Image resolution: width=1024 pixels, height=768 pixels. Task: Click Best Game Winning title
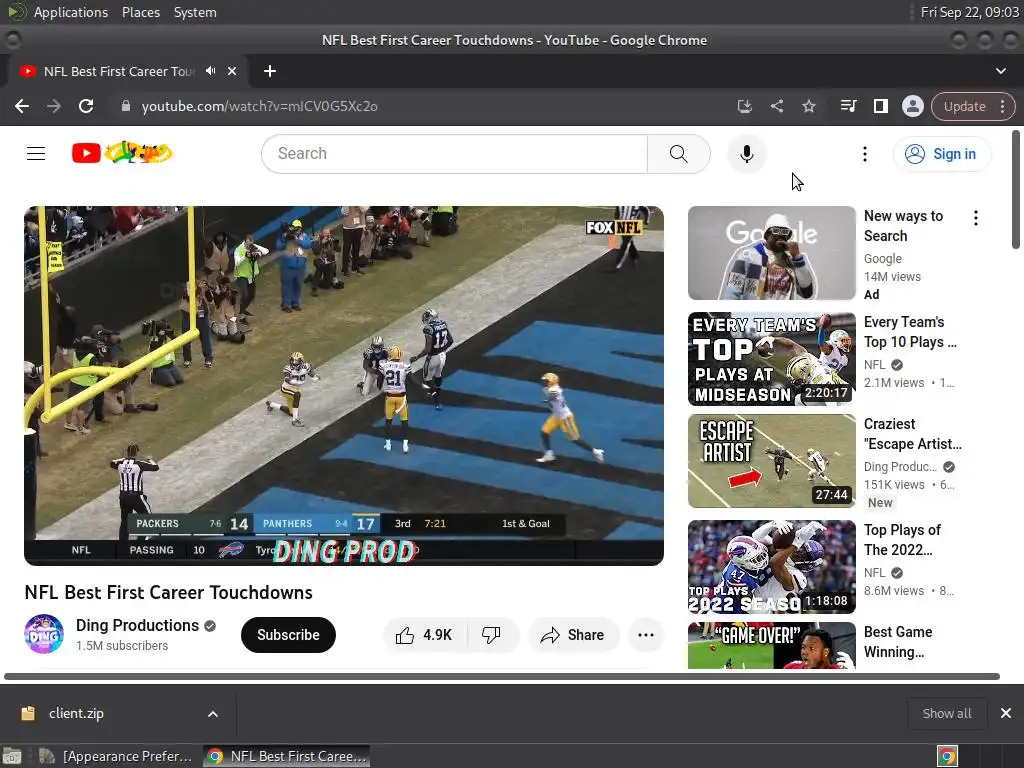[x=898, y=642]
